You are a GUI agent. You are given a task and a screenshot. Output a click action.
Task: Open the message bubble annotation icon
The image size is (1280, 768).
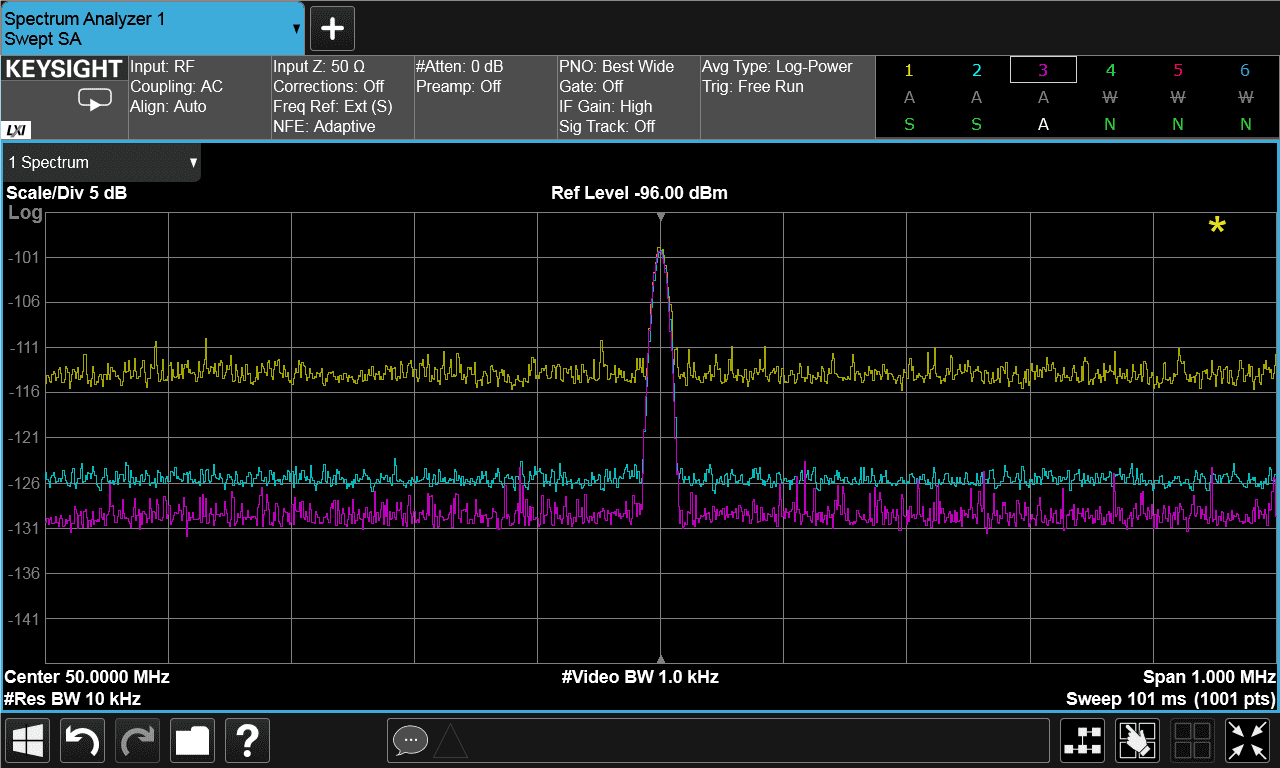click(410, 740)
